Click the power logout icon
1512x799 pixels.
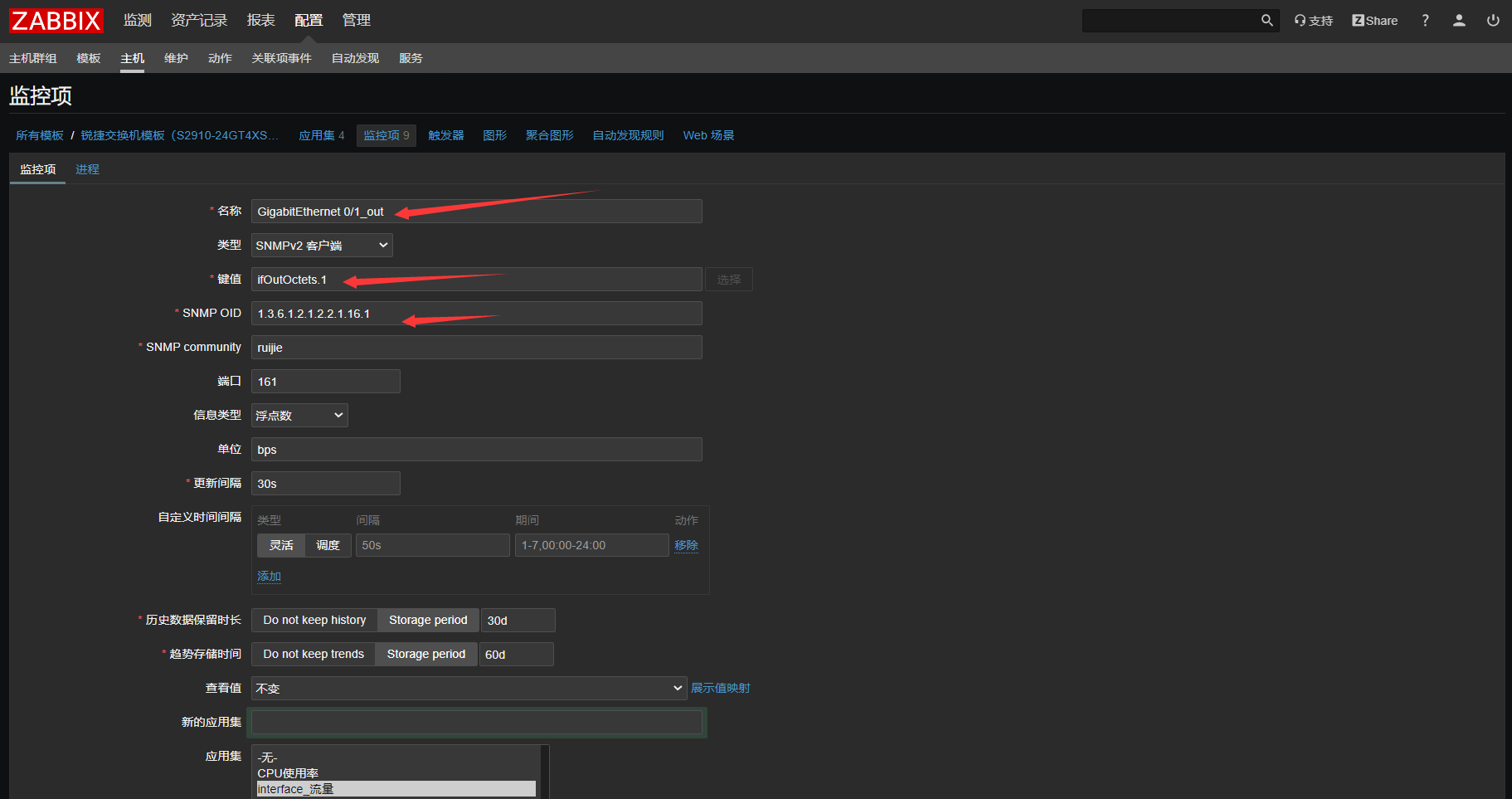click(x=1493, y=21)
